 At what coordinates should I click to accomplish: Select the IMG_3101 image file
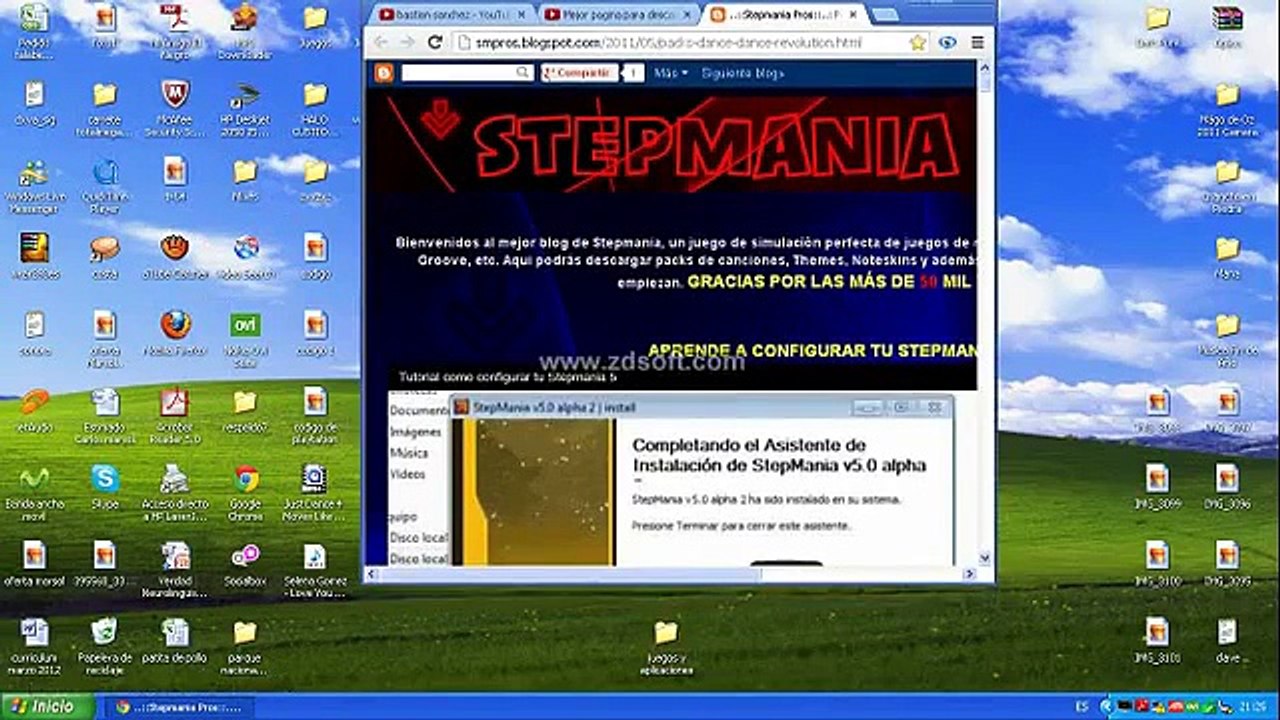(x=1157, y=641)
